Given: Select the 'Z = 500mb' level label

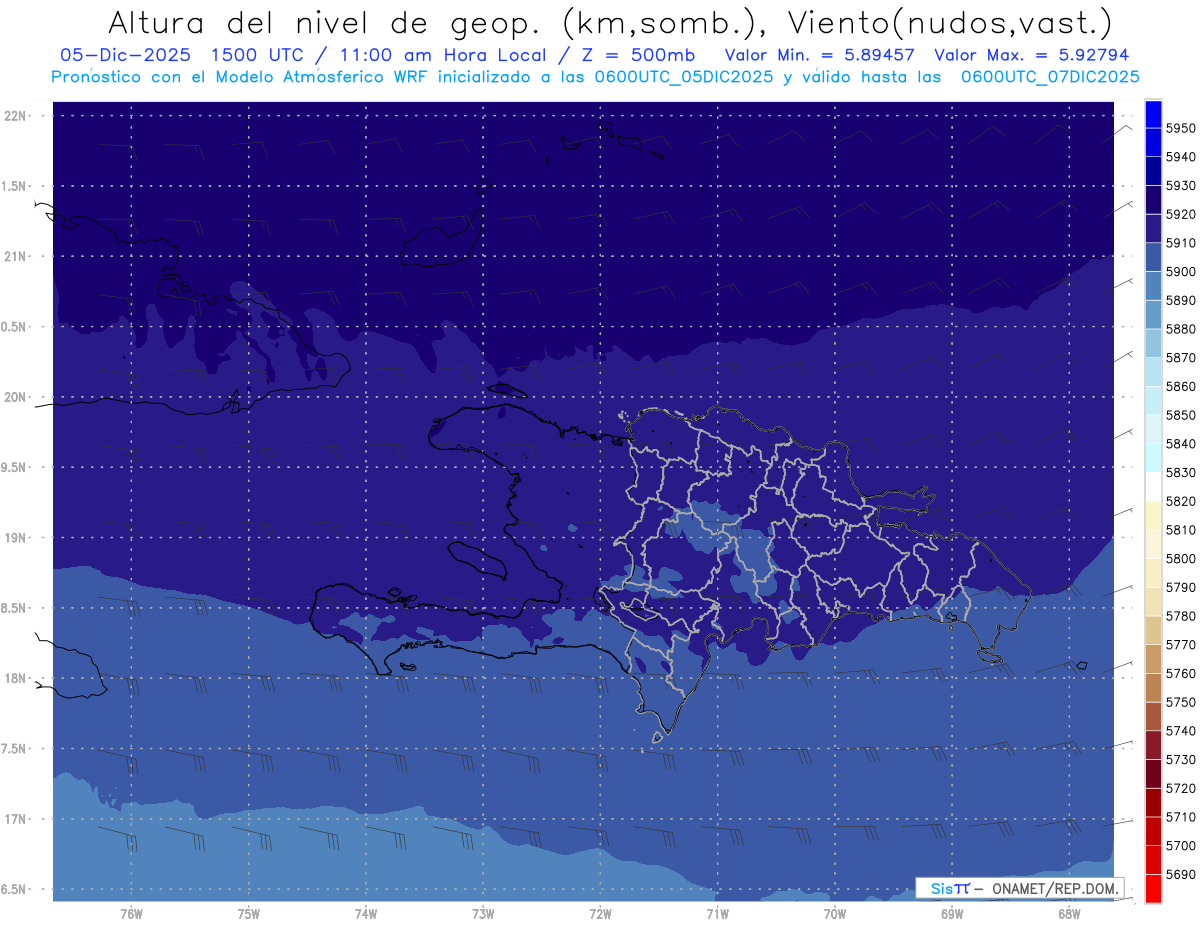Looking at the screenshot, I should [635, 56].
